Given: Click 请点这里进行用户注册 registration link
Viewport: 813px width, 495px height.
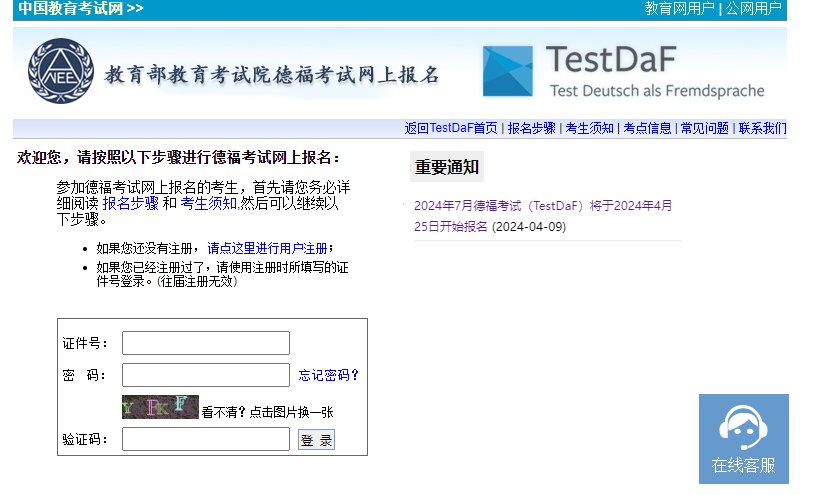Looking at the screenshot, I should point(268,248).
